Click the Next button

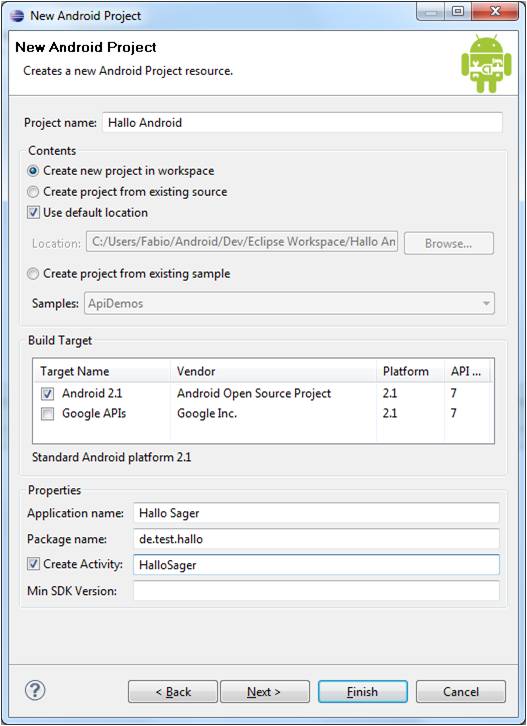tap(264, 692)
